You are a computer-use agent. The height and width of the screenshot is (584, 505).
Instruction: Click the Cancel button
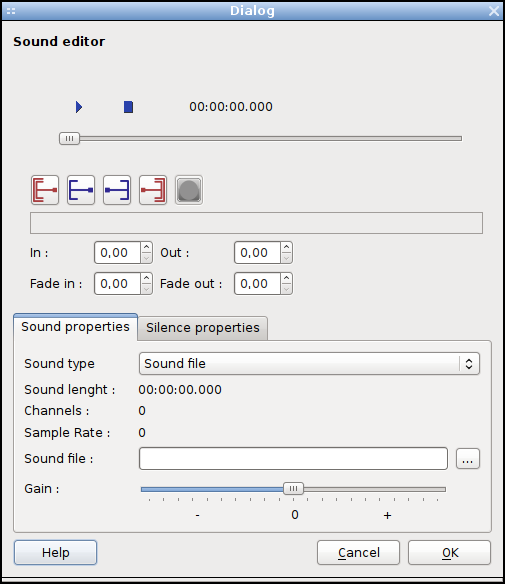pos(358,552)
